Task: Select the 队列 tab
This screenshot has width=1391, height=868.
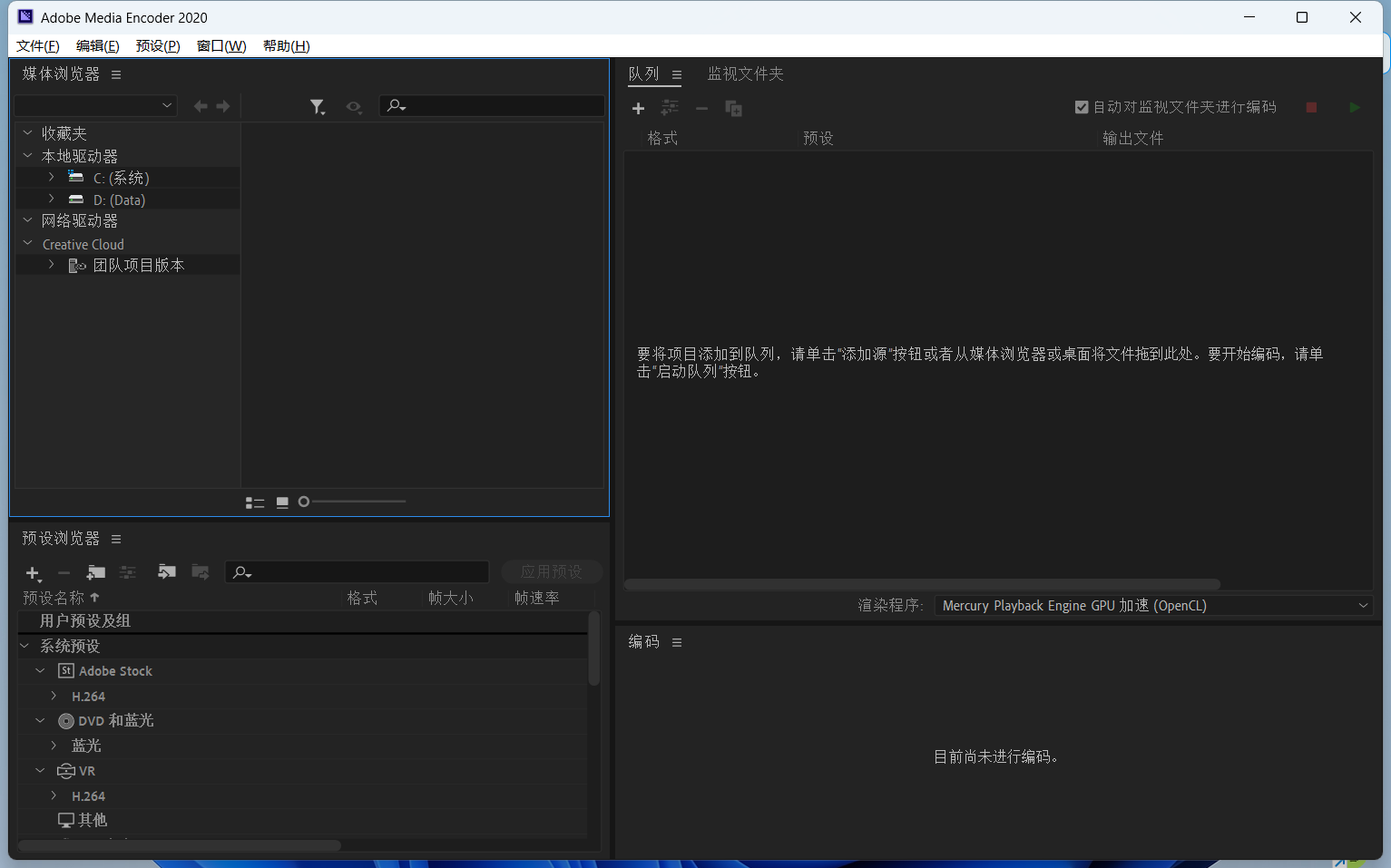Action: click(x=644, y=74)
